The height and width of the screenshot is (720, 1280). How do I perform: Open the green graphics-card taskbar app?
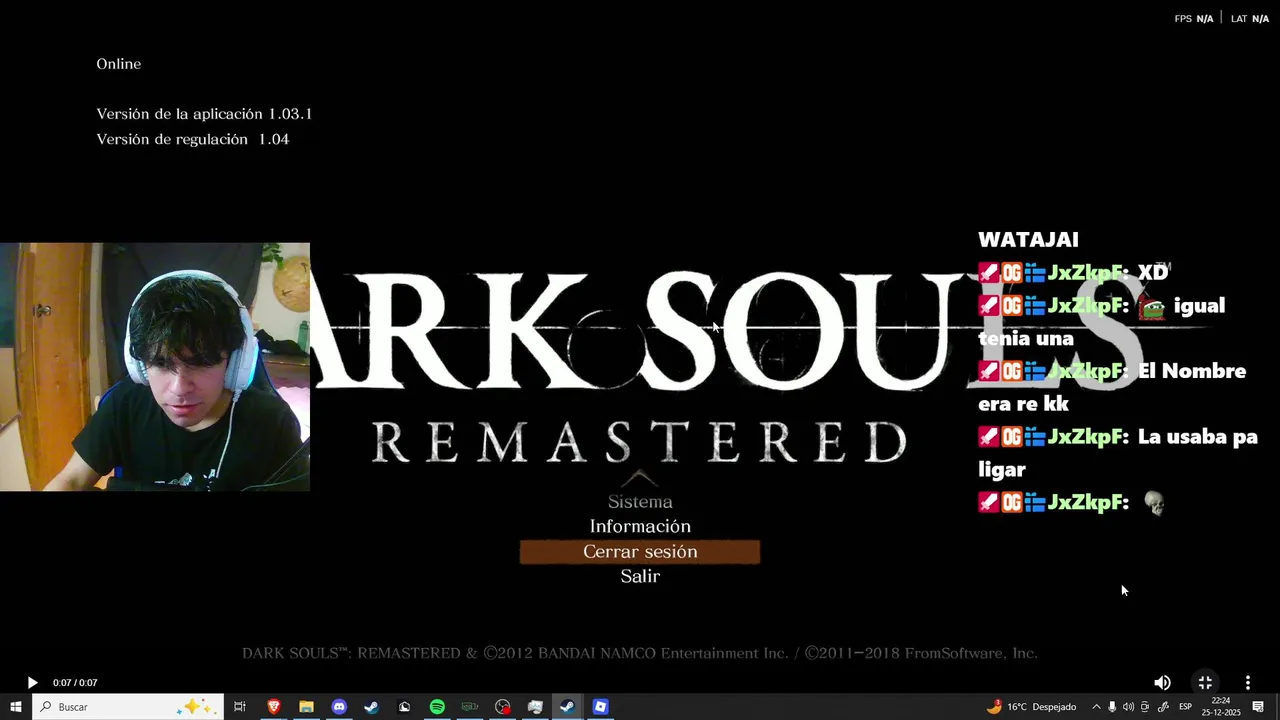tap(469, 707)
